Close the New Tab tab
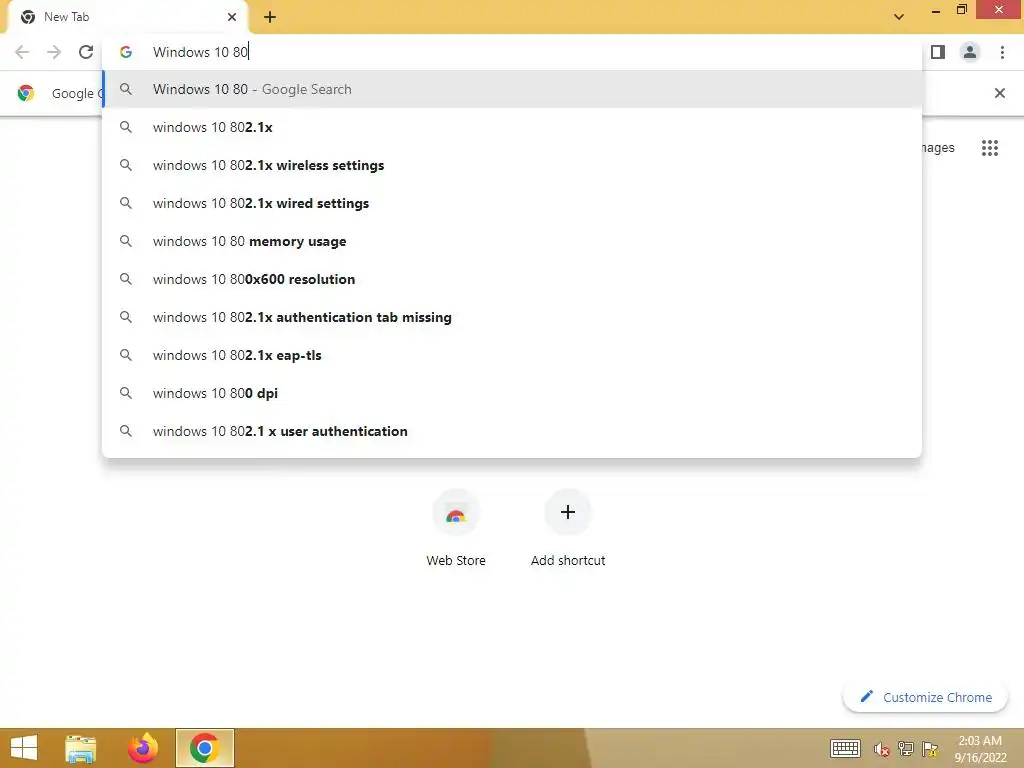Viewport: 1024px width, 768px height. coord(232,17)
